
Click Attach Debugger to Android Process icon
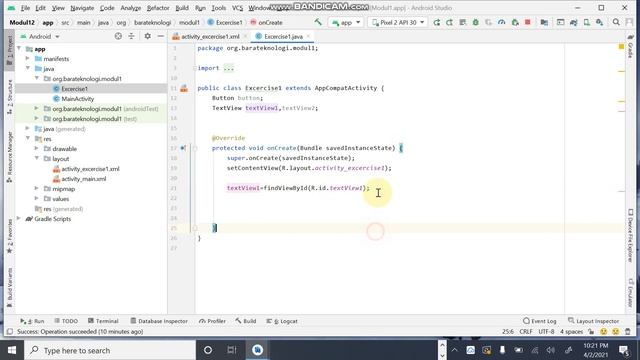[515, 22]
